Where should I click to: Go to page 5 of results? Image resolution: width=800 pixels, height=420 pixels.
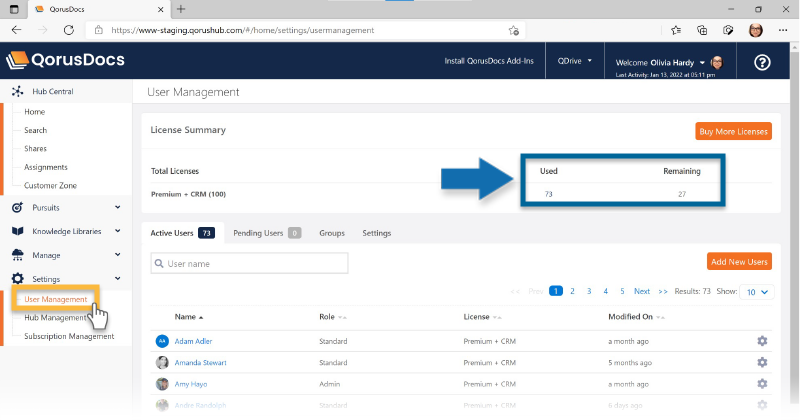tap(622, 291)
